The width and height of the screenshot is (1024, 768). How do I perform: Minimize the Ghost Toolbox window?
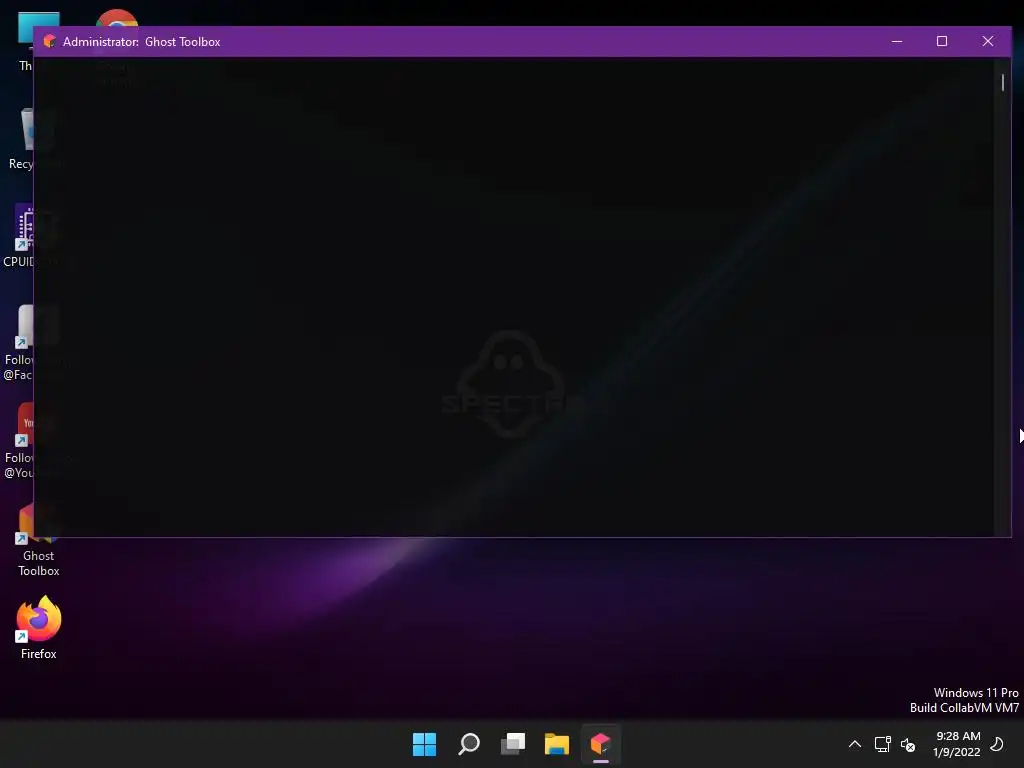click(897, 41)
